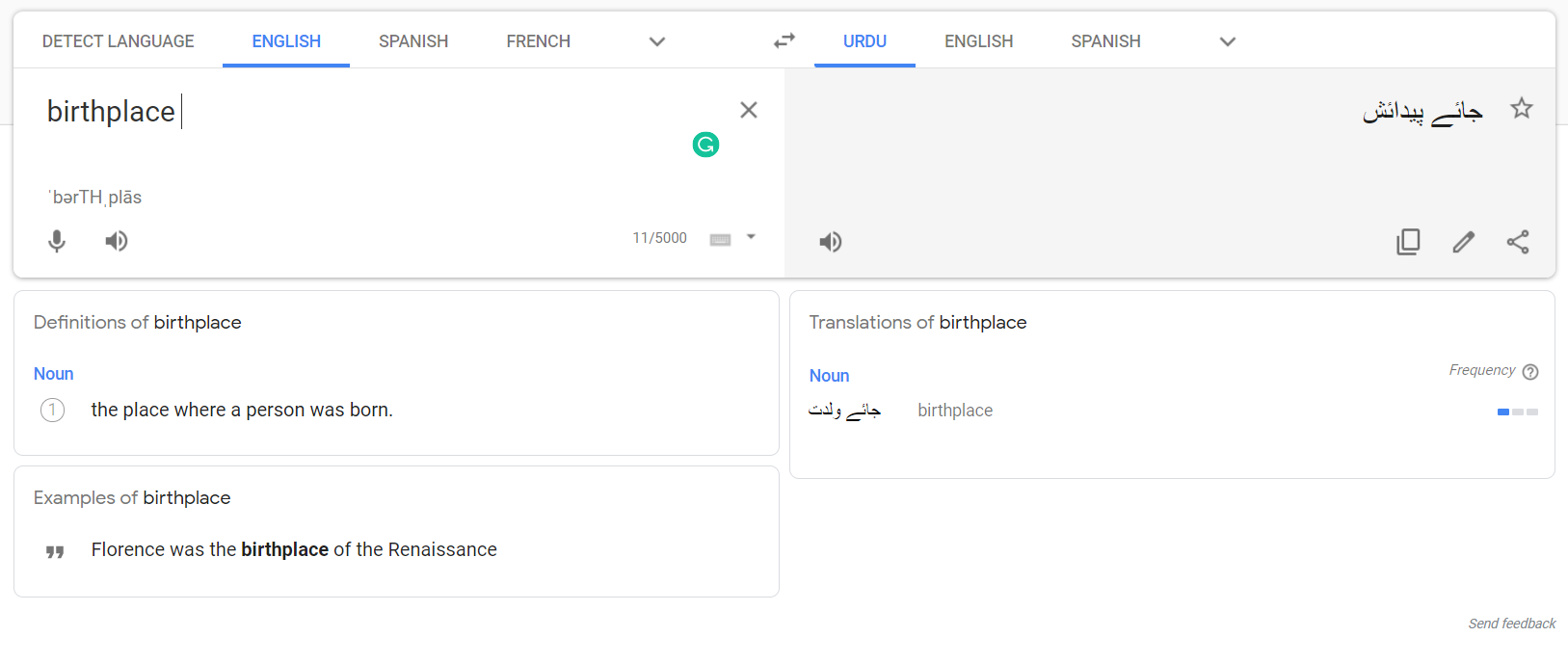Expand the target language list chevron
This screenshot has width=1568, height=664.
(x=1227, y=41)
